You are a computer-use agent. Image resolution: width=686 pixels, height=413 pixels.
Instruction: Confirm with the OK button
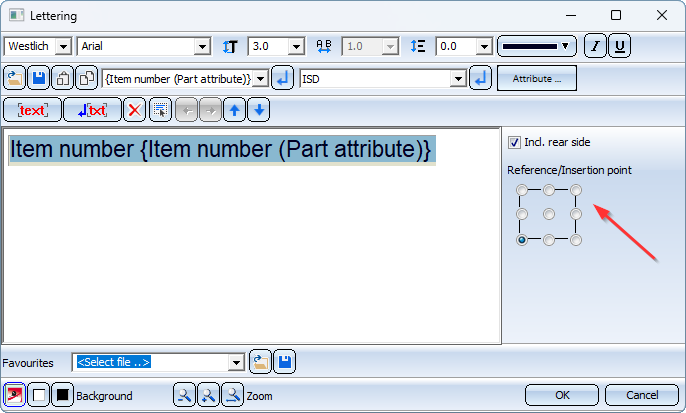click(562, 396)
